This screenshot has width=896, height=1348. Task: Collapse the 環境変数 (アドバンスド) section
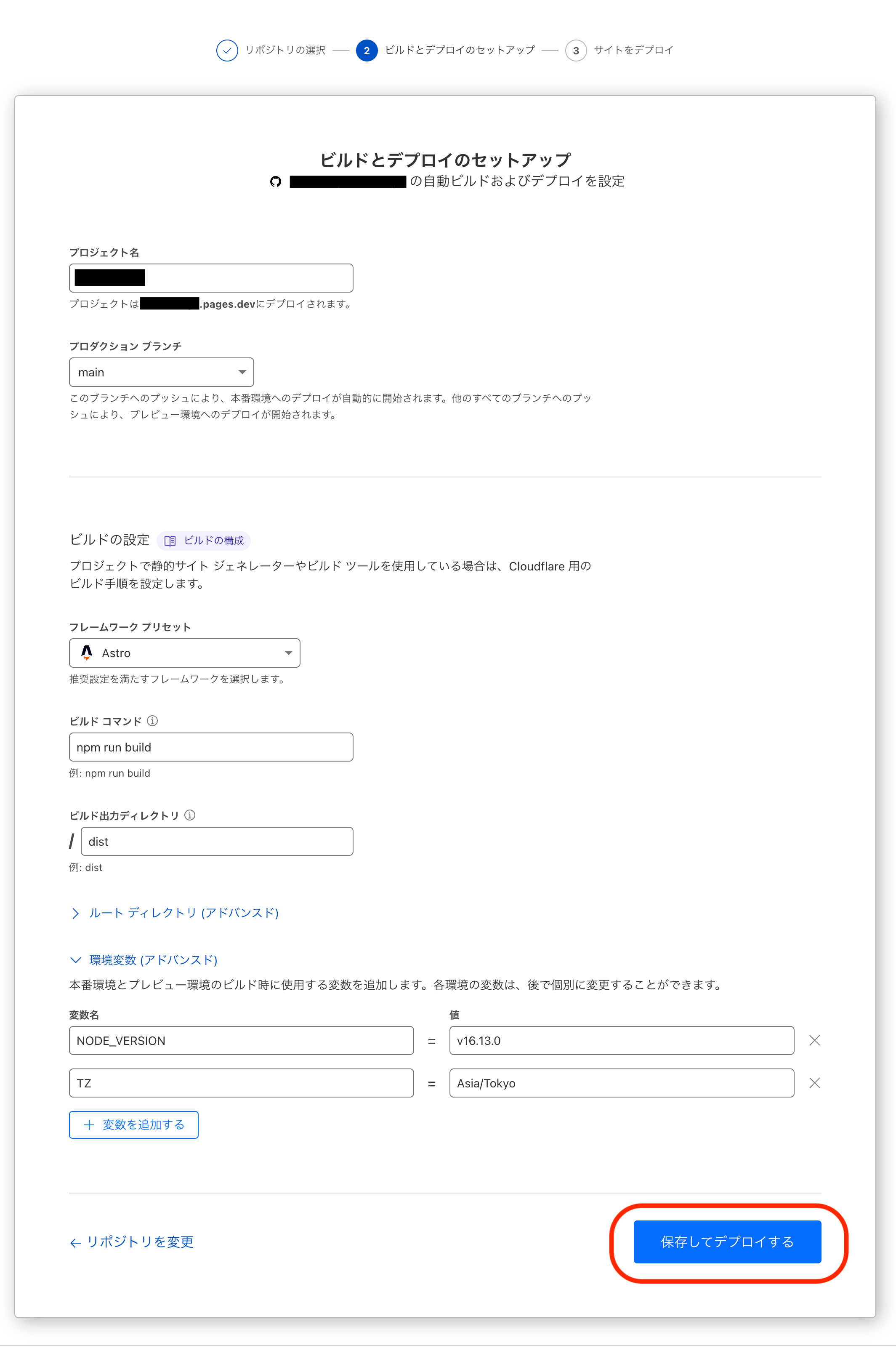[143, 959]
